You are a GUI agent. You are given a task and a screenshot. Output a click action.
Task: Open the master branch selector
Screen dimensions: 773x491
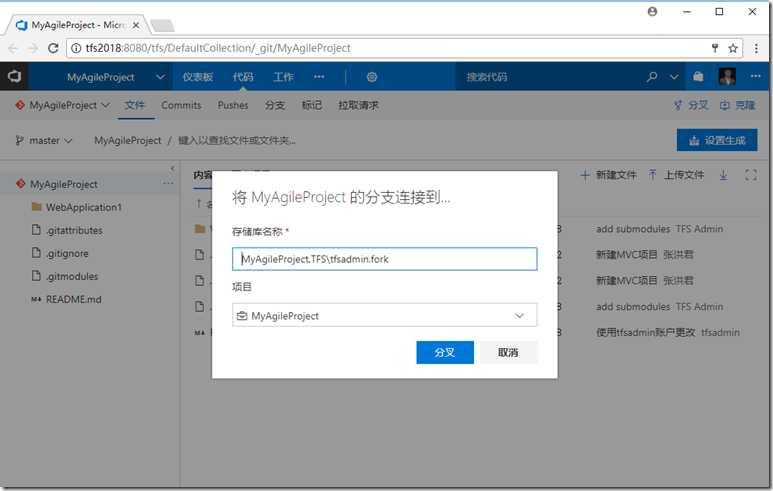[44, 140]
